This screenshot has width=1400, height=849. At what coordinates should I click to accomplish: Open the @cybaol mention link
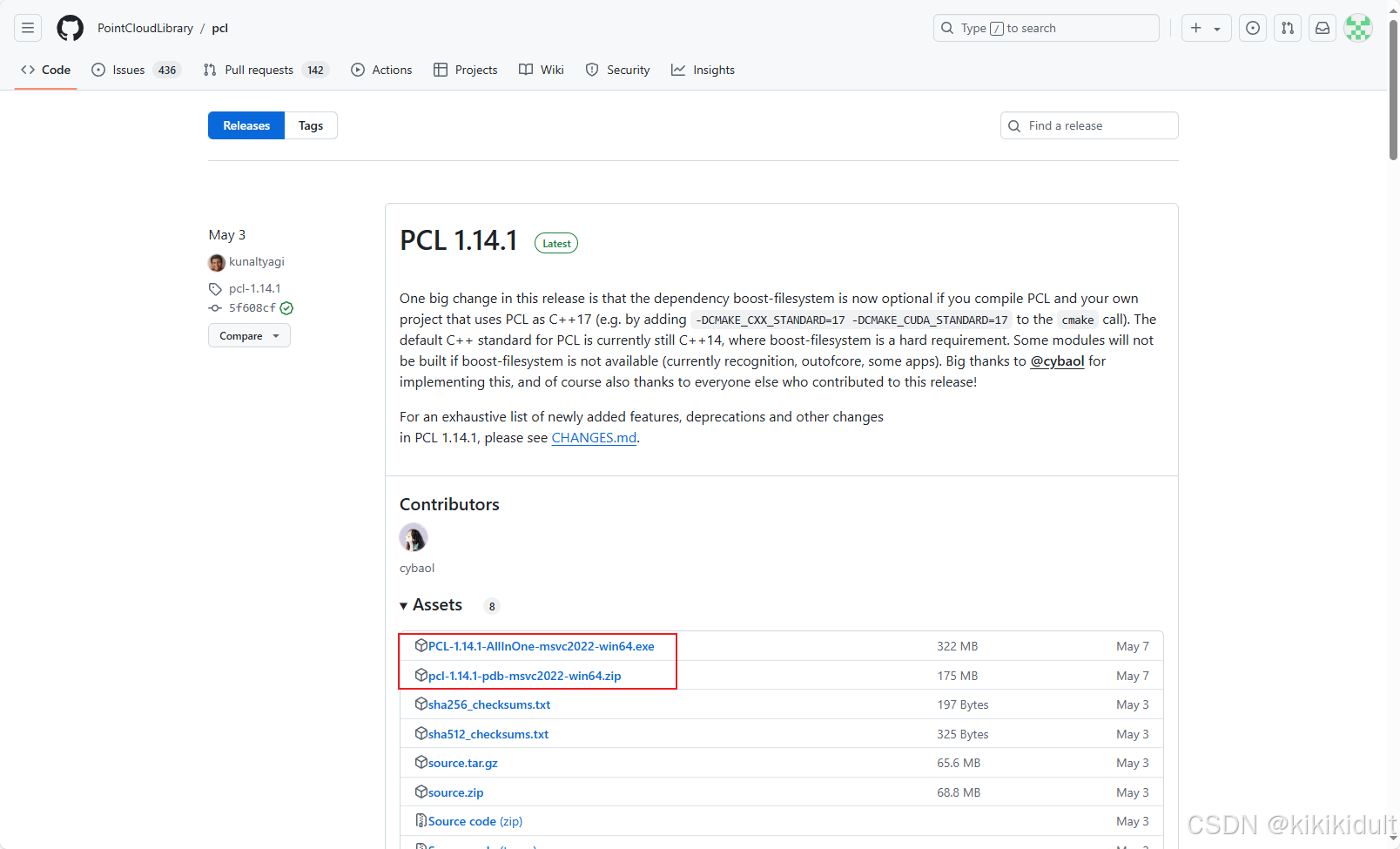[1058, 360]
